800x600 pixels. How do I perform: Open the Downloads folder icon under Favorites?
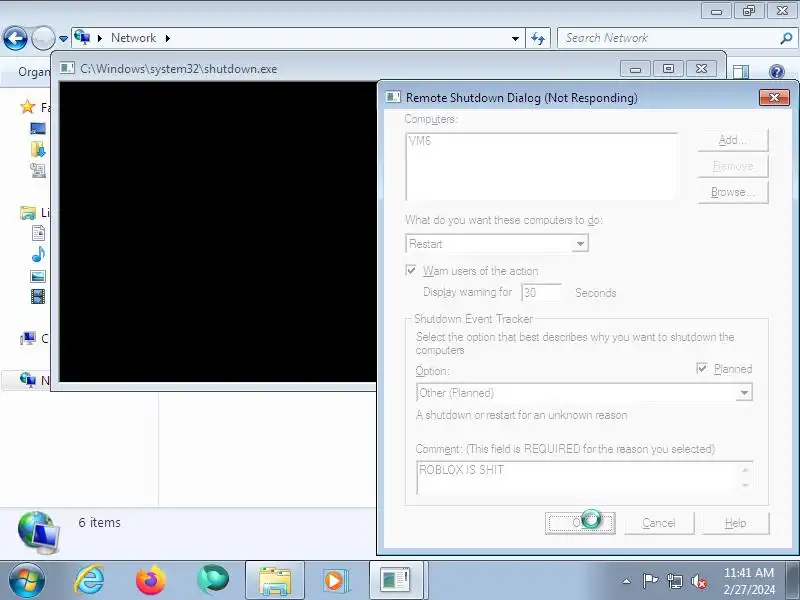pyautogui.click(x=38, y=149)
